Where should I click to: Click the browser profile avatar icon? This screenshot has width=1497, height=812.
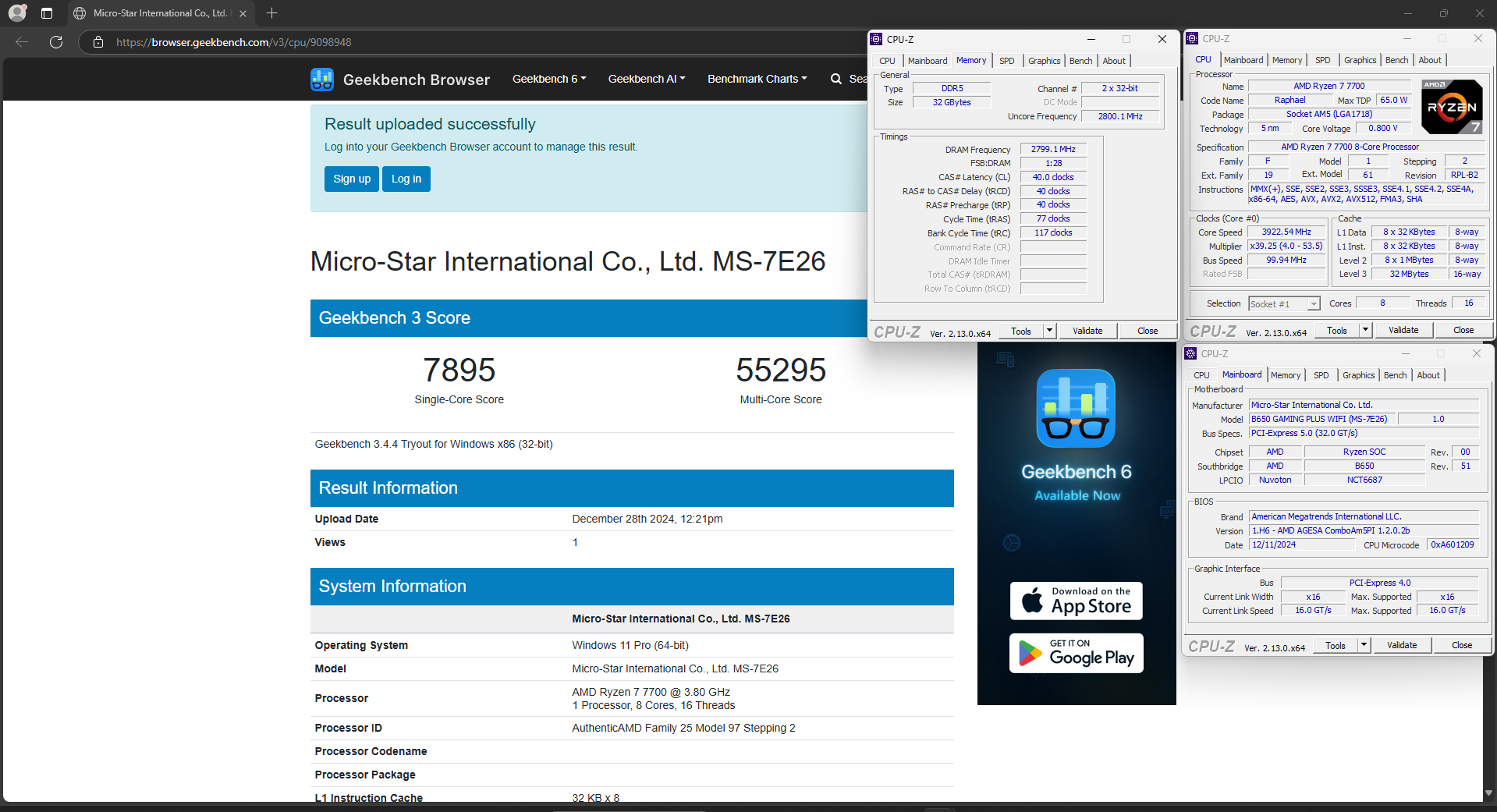pyautogui.click(x=17, y=13)
